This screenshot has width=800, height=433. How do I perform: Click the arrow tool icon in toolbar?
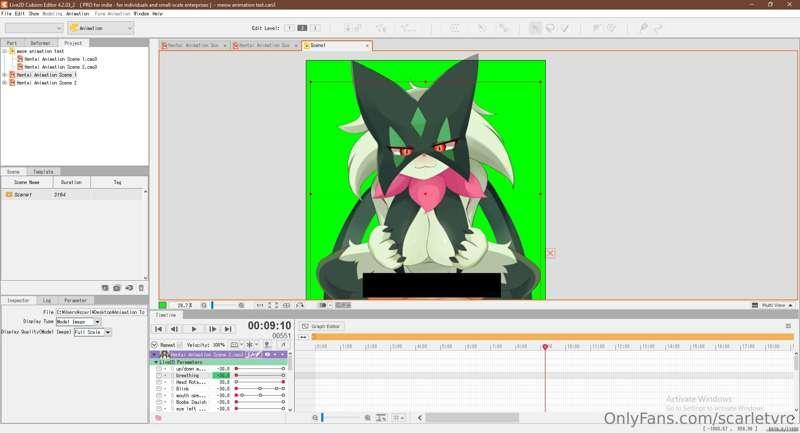click(535, 28)
